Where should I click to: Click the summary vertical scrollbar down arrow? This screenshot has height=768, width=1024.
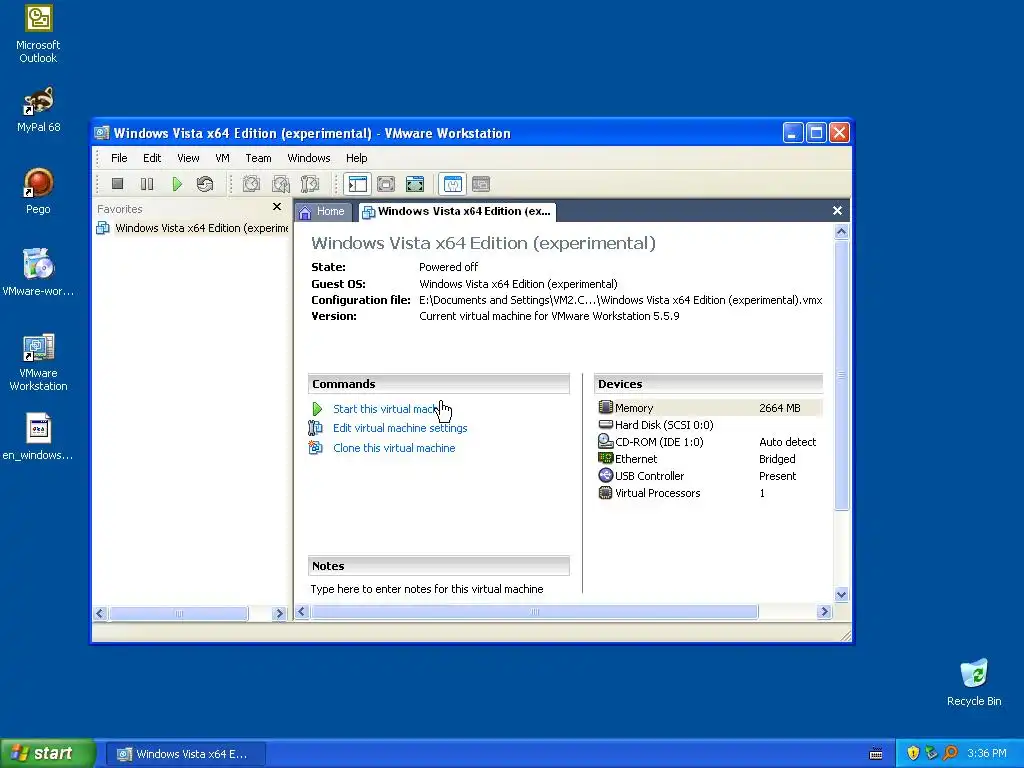[841, 594]
